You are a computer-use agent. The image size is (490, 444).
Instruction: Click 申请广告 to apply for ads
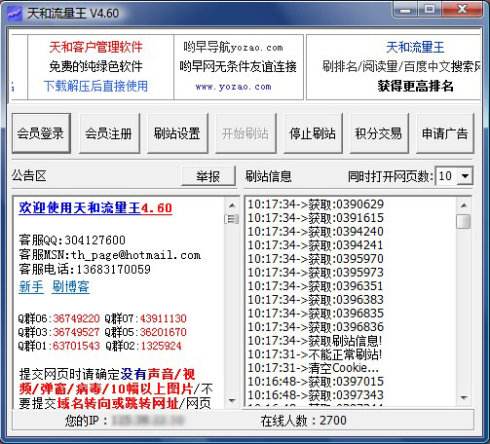tap(445, 133)
